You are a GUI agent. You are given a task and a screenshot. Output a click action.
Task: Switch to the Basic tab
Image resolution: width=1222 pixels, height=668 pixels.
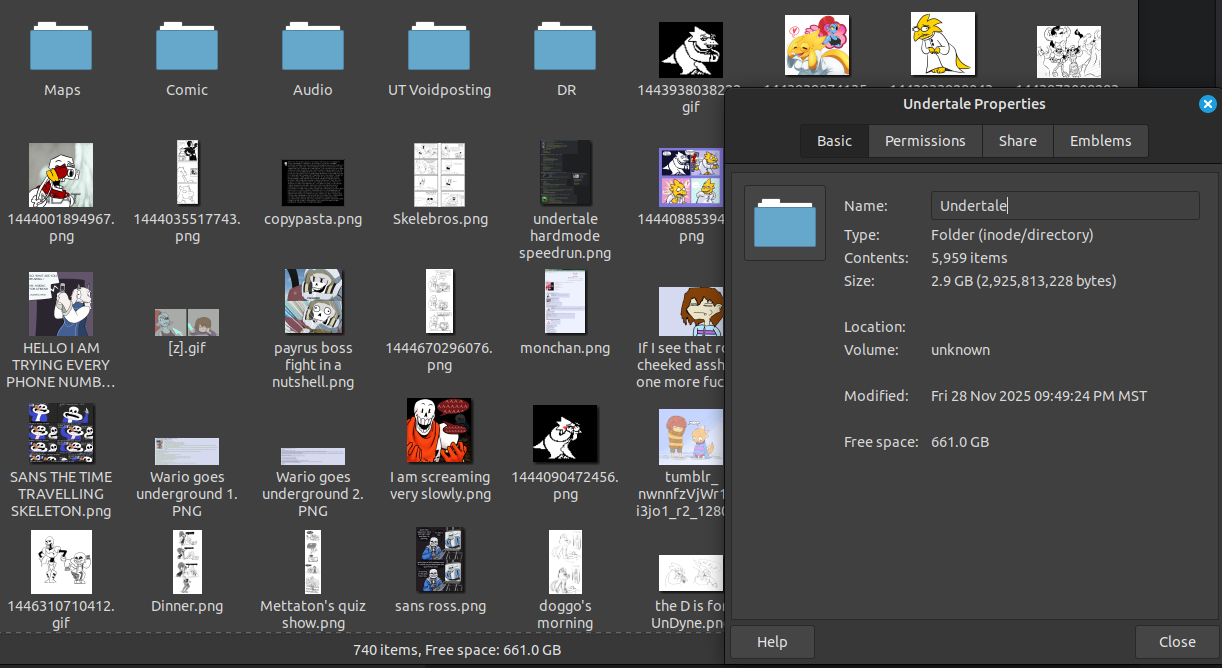(834, 141)
